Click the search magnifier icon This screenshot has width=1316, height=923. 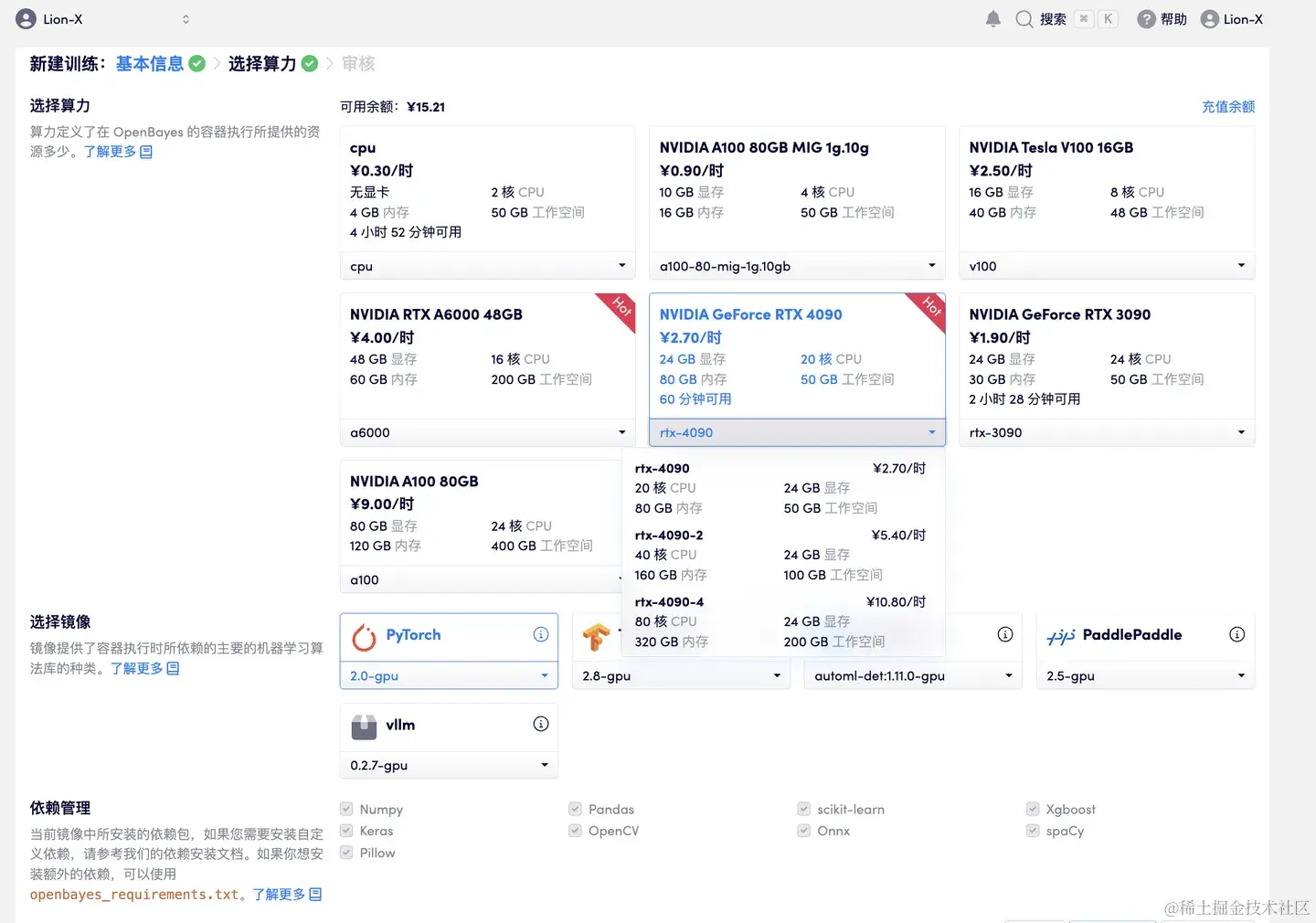1024,19
